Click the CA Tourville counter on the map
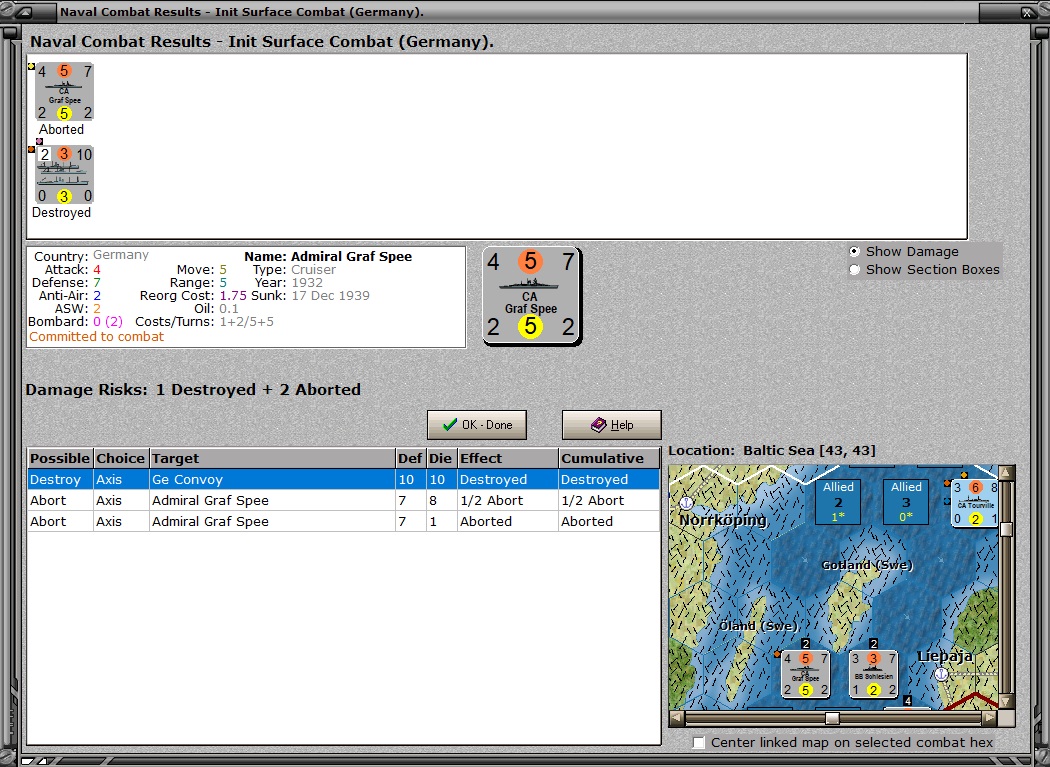Viewport: 1050px width, 767px height. coord(975,503)
